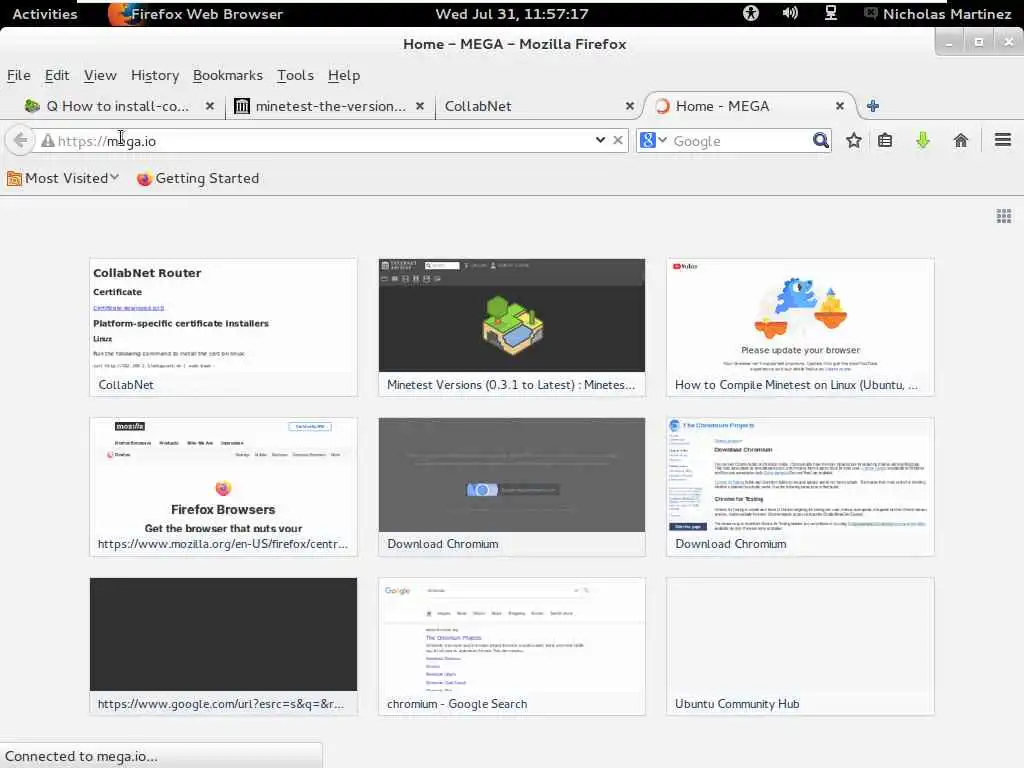Select the Home - MEGA tab
Viewport: 1024px width, 768px height.
748,106
